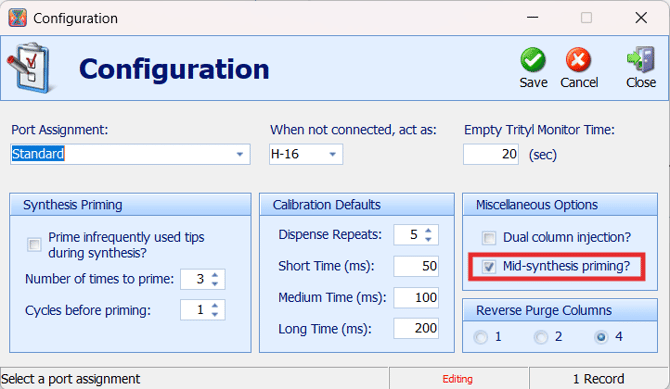Select Reverse Purge Columns option 1

point(481,337)
